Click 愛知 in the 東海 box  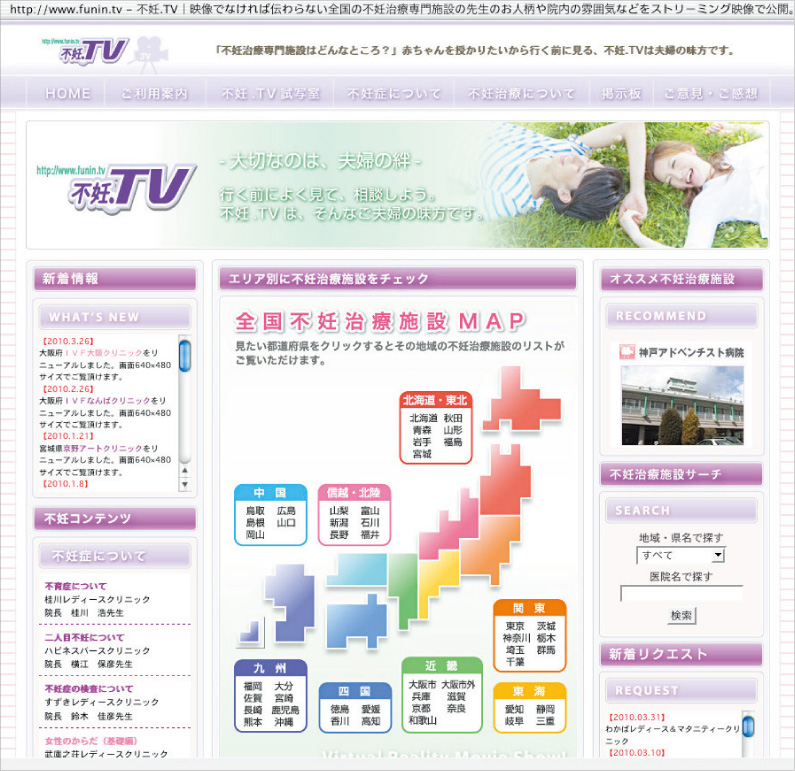click(x=514, y=709)
